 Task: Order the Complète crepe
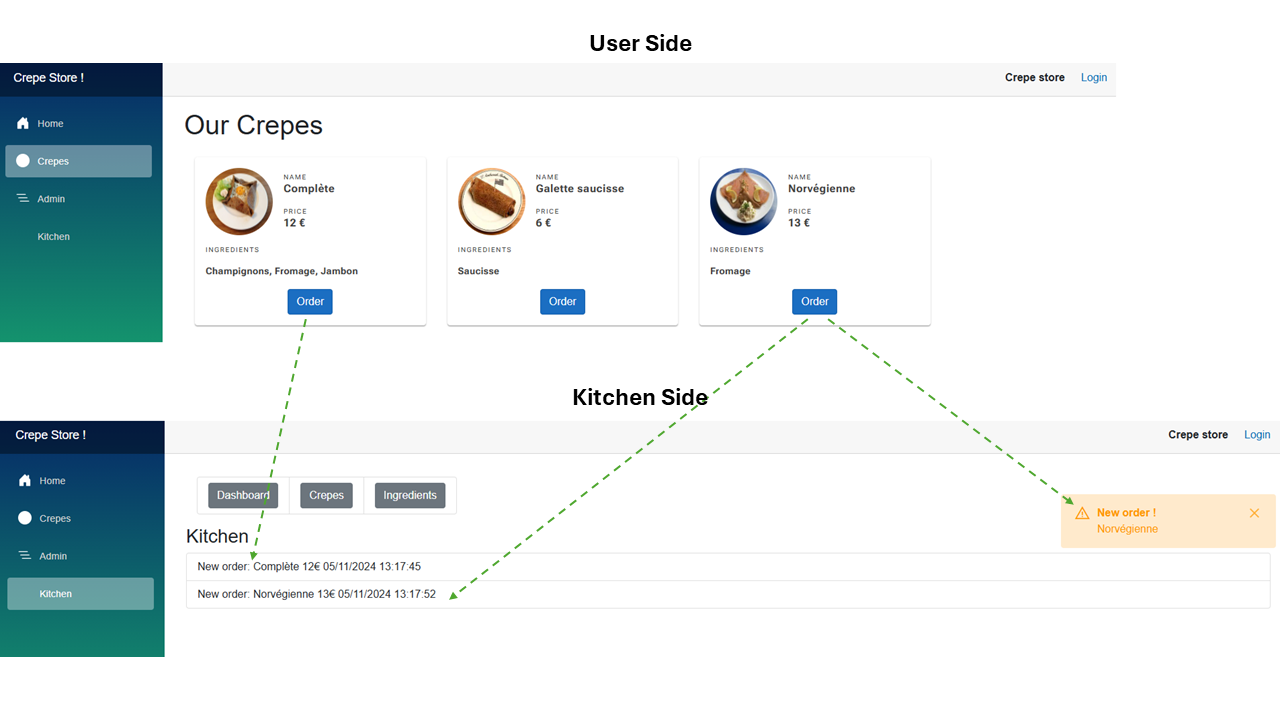(x=310, y=302)
